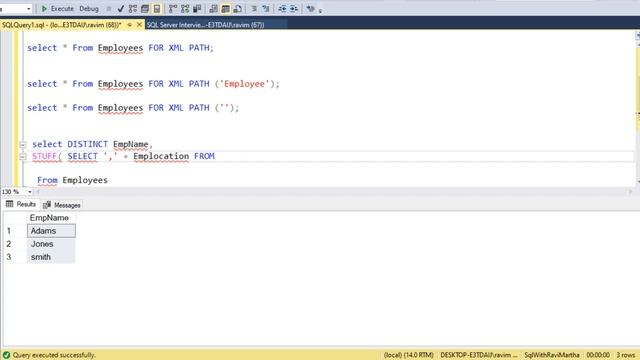This screenshot has width=640, height=360.
Task: Click the 3 rows count in the status bar
Action: point(626,355)
